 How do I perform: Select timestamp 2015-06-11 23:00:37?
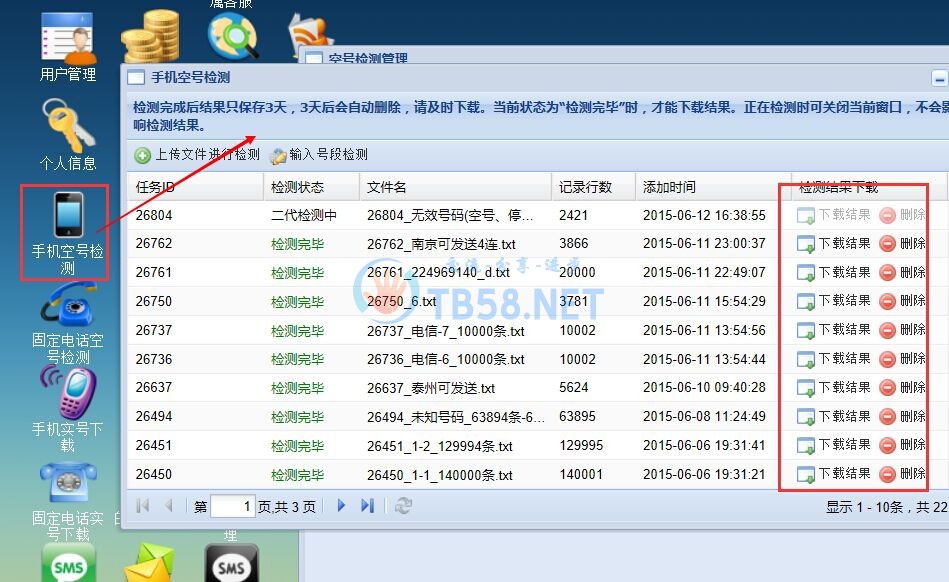coord(704,244)
